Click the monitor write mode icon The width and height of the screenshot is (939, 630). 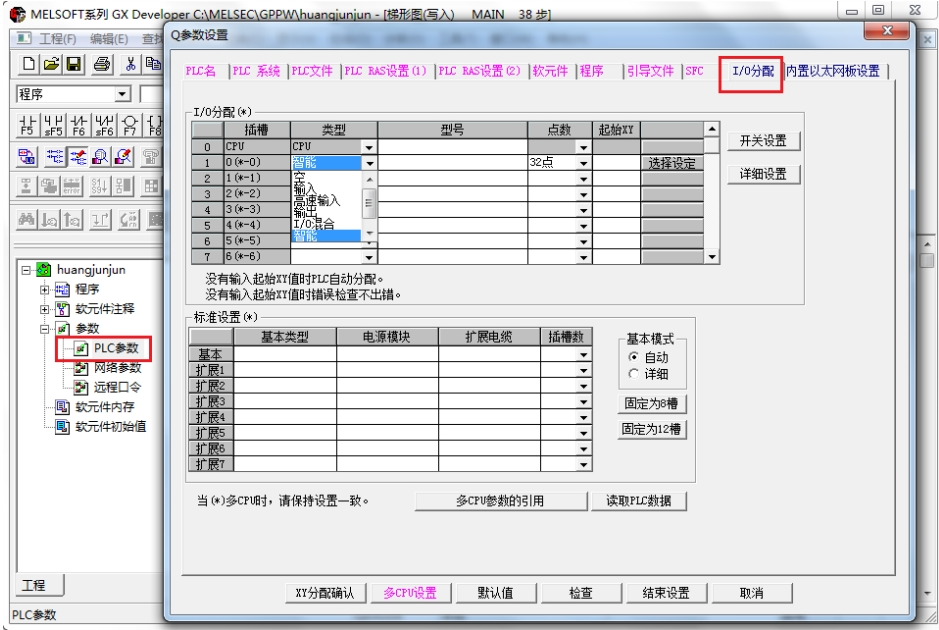pos(123,157)
